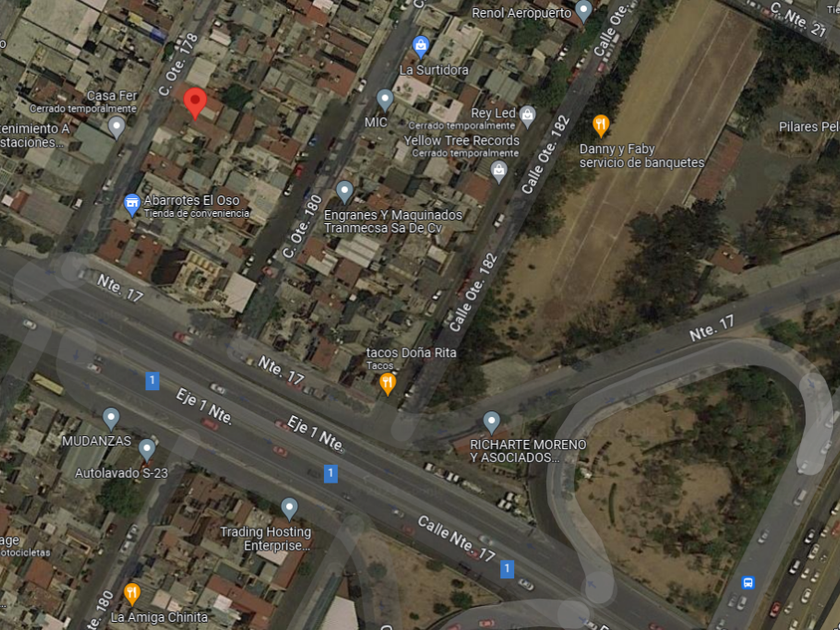840x630 pixels.
Task: Select the bus stop transit icon
Action: [748, 582]
